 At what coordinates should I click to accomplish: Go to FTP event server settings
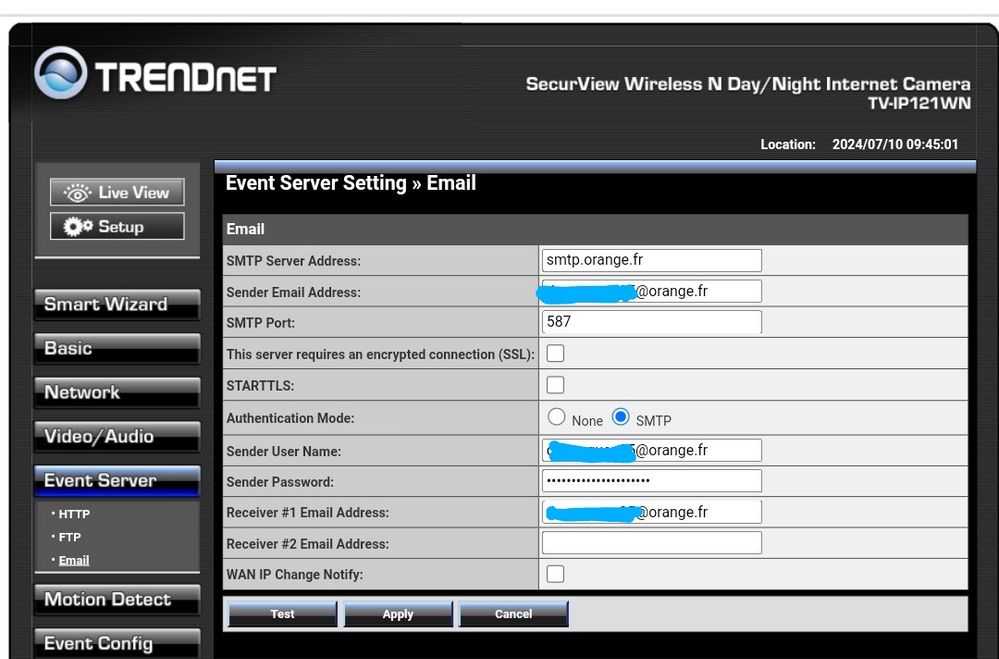[x=69, y=537]
